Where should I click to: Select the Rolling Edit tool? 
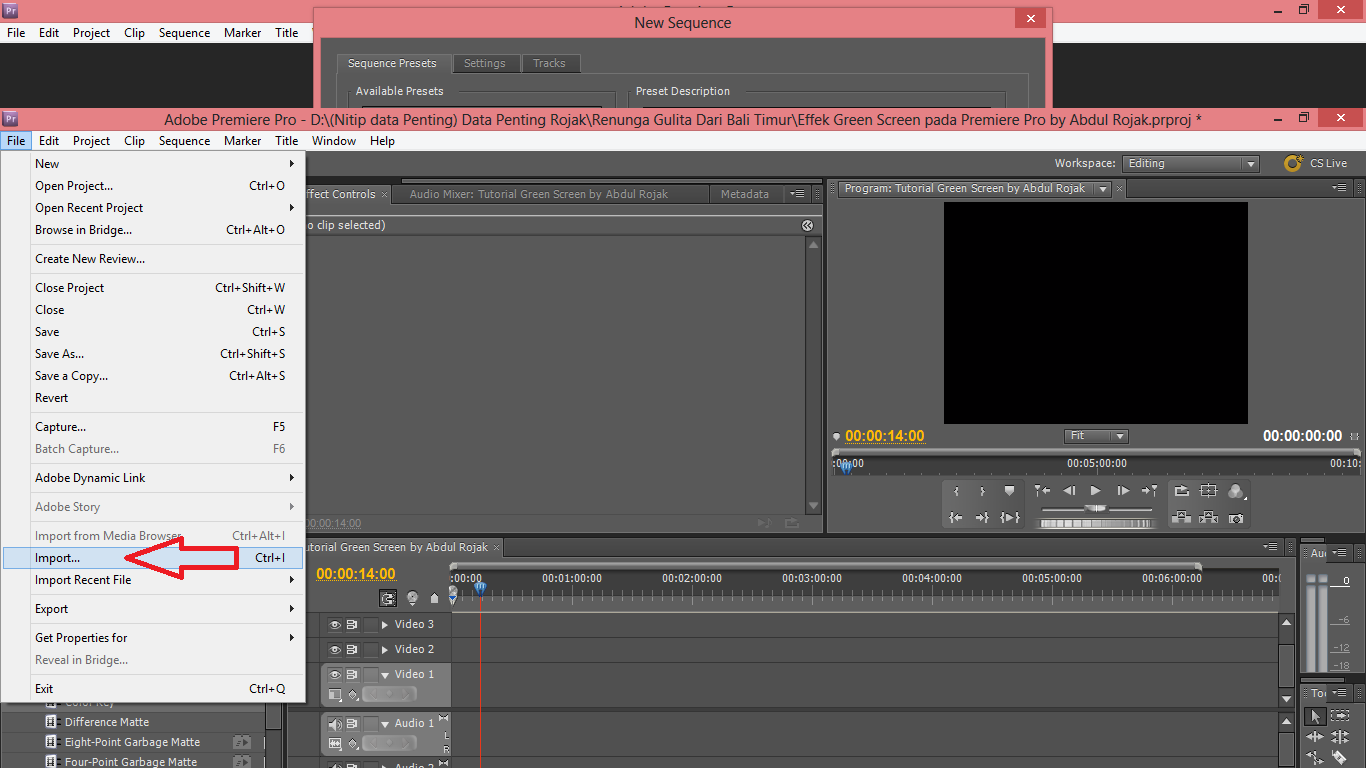1339,737
